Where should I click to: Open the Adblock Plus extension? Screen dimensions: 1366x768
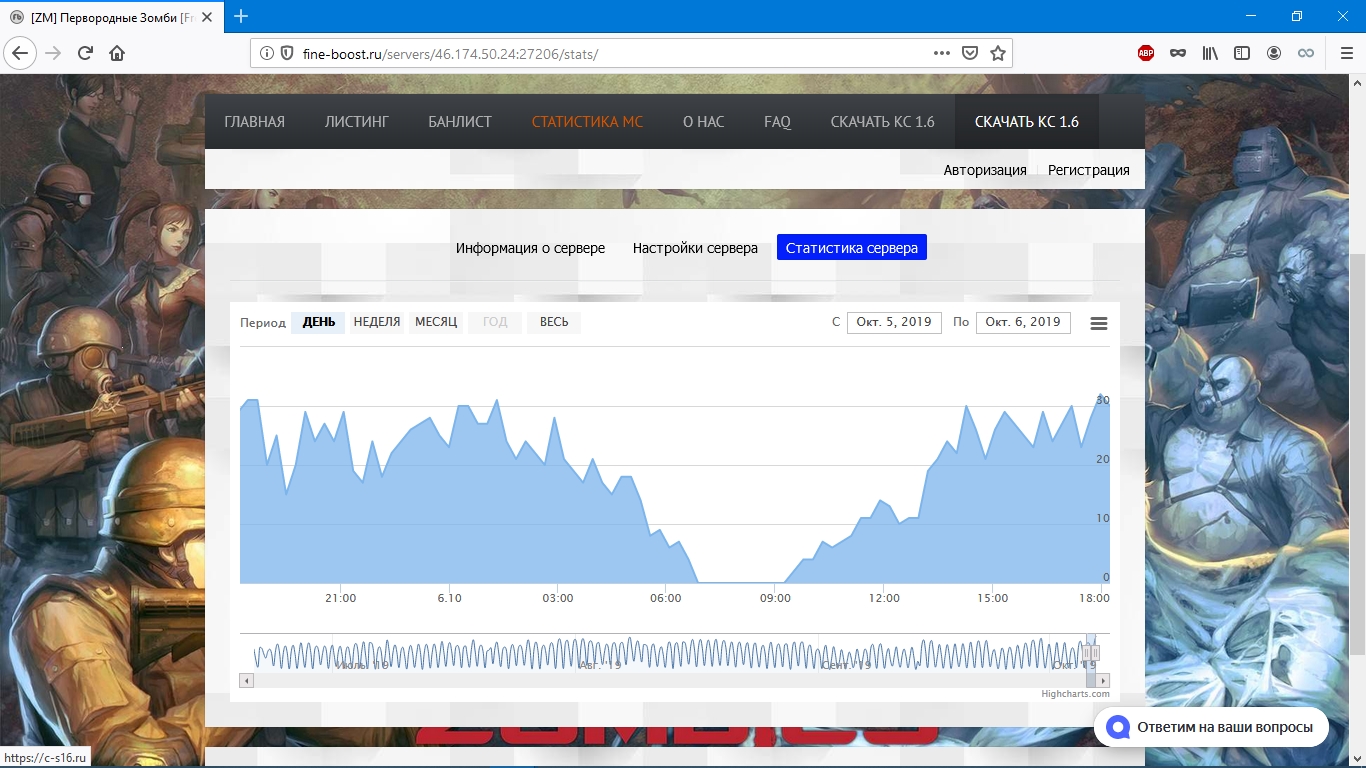click(x=1146, y=53)
